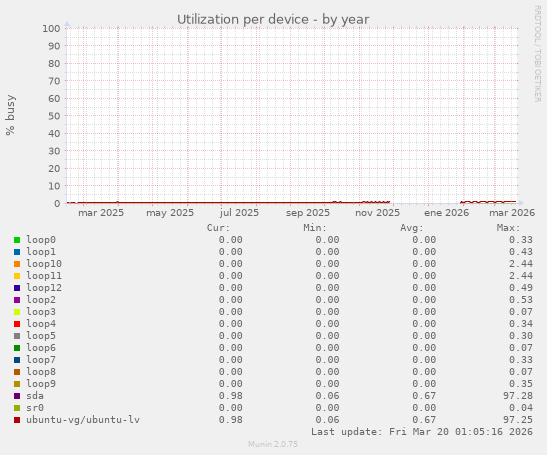Viewport: 547px width, 455px height.
Task: Click sda max value 97.28
Action: (x=518, y=396)
